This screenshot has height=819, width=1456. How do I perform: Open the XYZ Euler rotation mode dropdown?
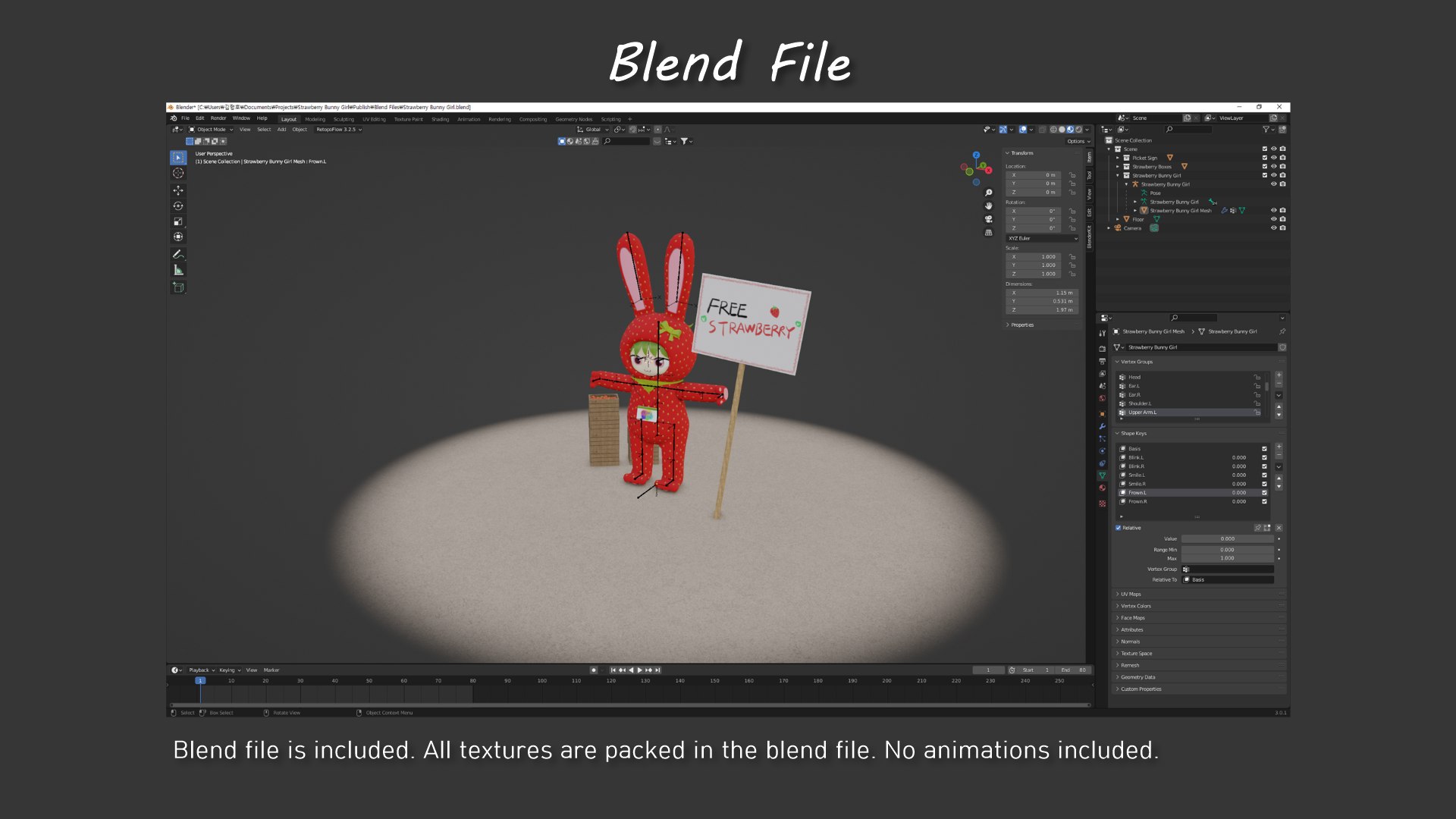[x=1042, y=238]
